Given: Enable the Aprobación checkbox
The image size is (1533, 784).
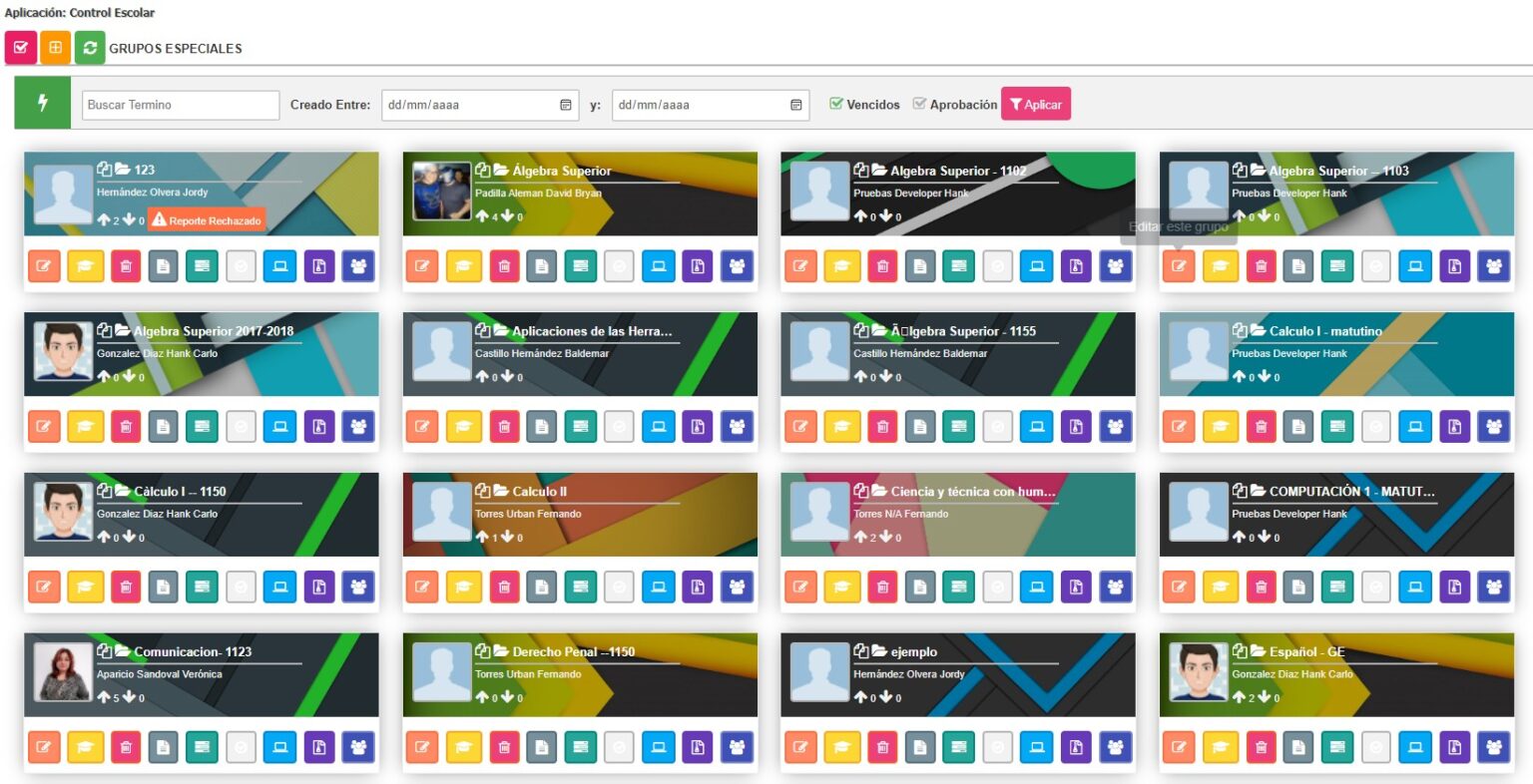Looking at the screenshot, I should click(919, 103).
